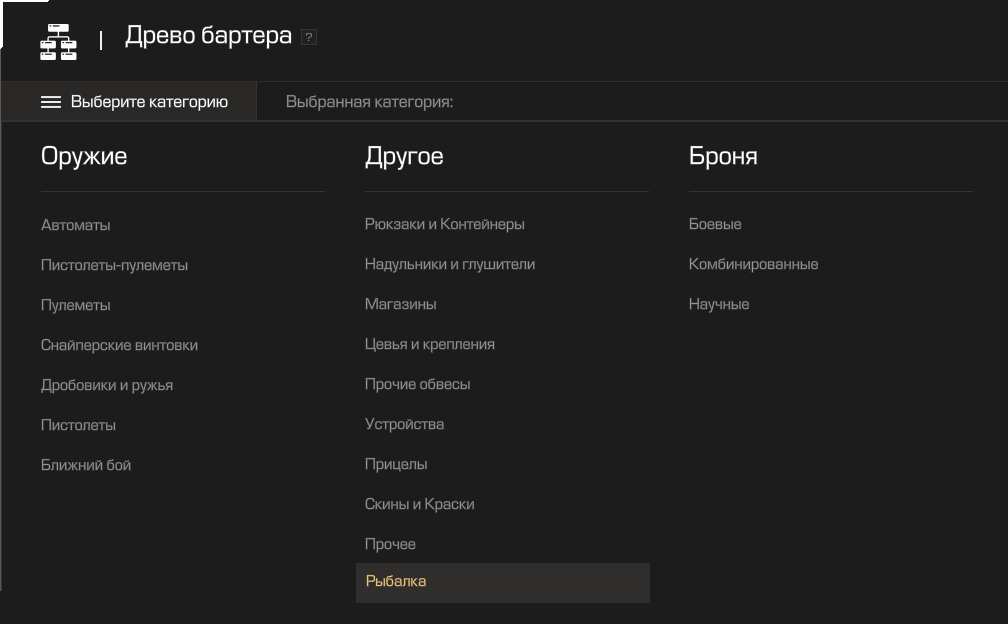Select the Пистолеты category
The image size is (1008, 624).
click(x=78, y=425)
